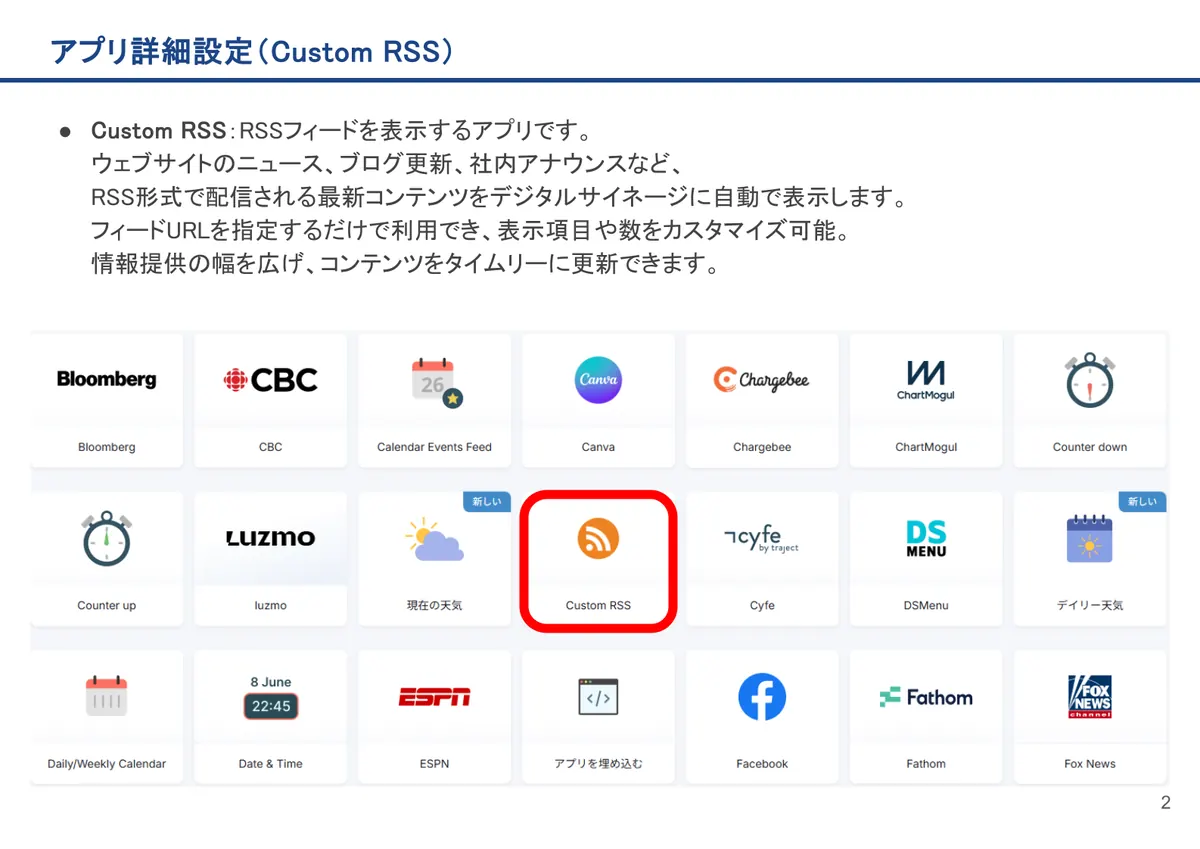This screenshot has width=1200, height=849.
Task: Click the Counter down caption
Action: [1090, 447]
